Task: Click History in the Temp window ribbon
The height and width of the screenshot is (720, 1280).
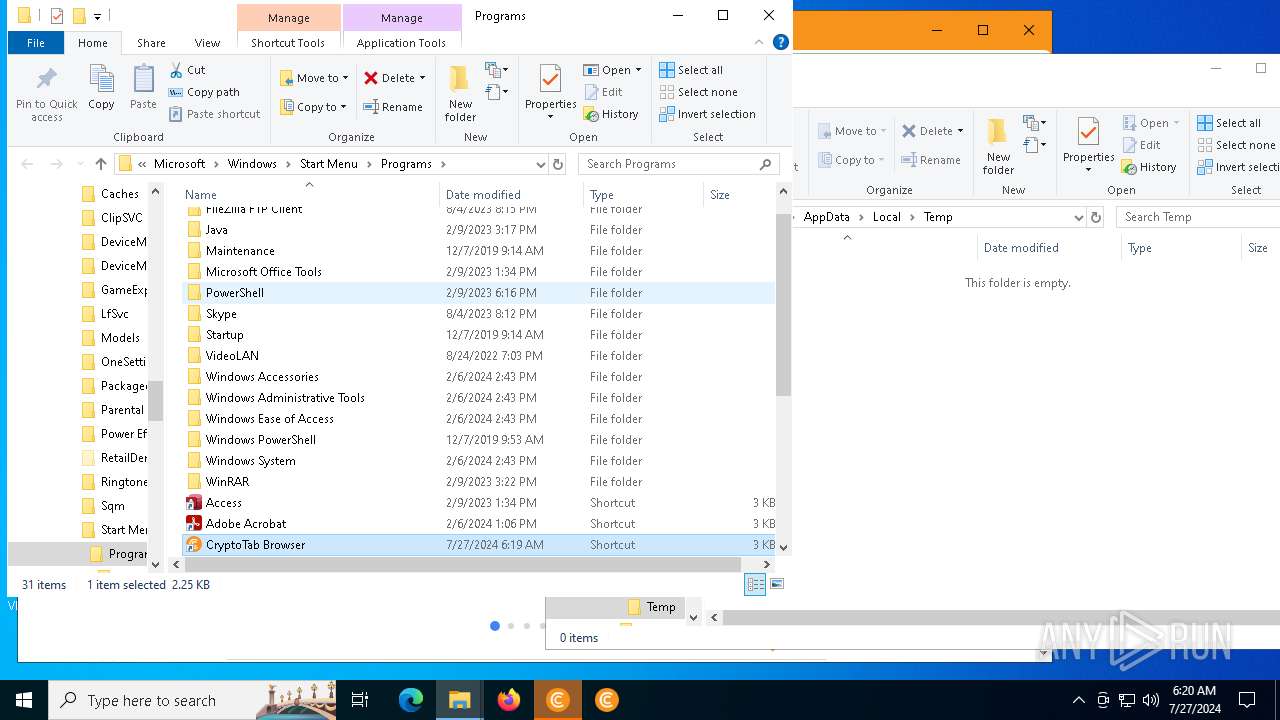Action: (x=1149, y=167)
